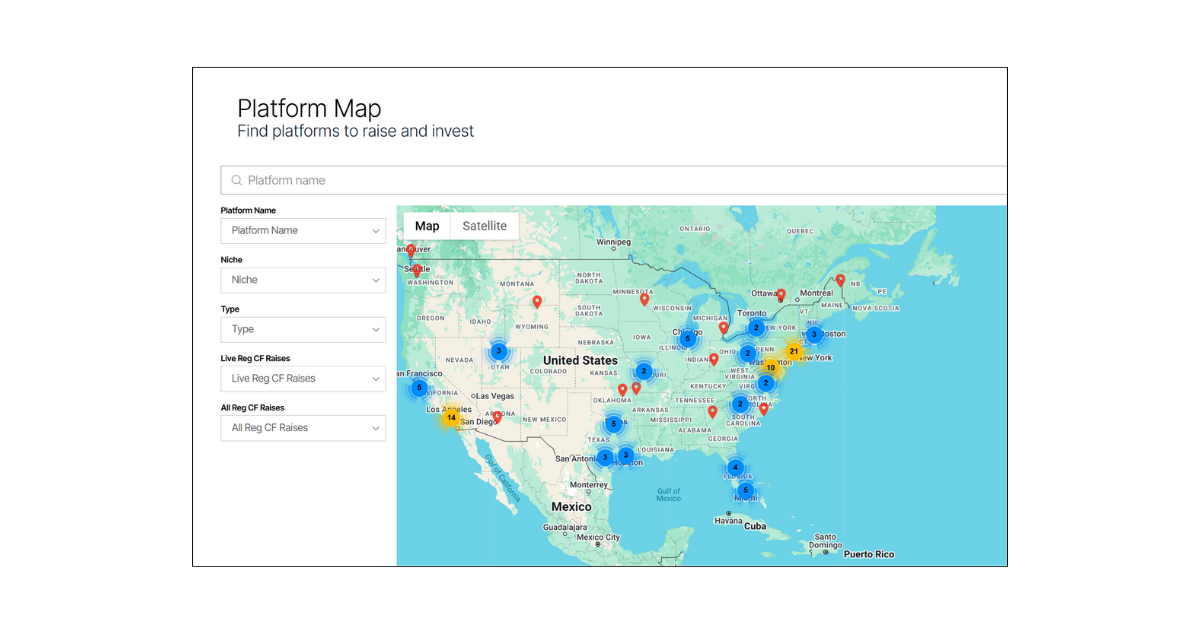Click the blue cluster of 3 at Houston
The height and width of the screenshot is (630, 1200).
click(x=626, y=455)
